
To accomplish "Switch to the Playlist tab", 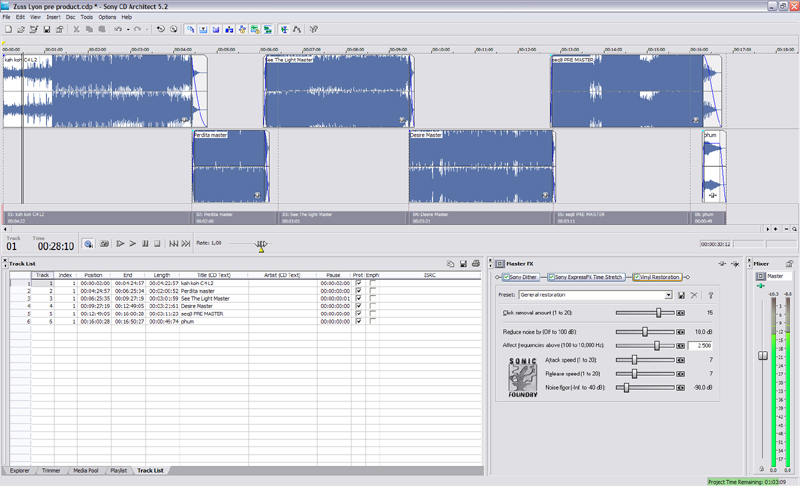I will [x=118, y=471].
